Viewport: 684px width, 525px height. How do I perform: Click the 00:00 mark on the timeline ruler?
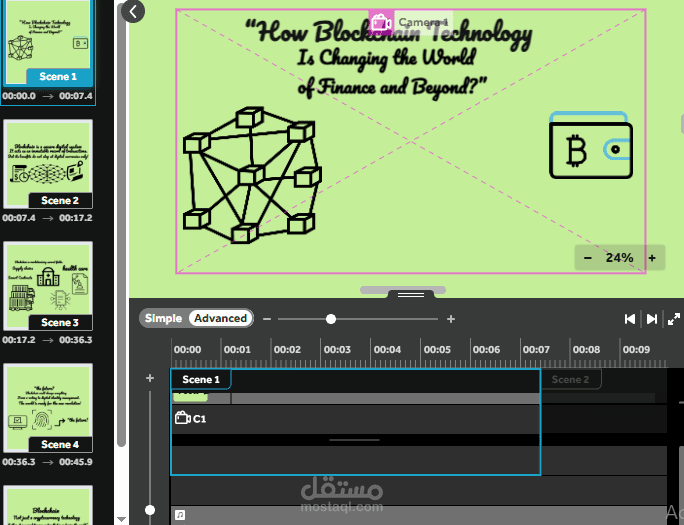tap(188, 349)
